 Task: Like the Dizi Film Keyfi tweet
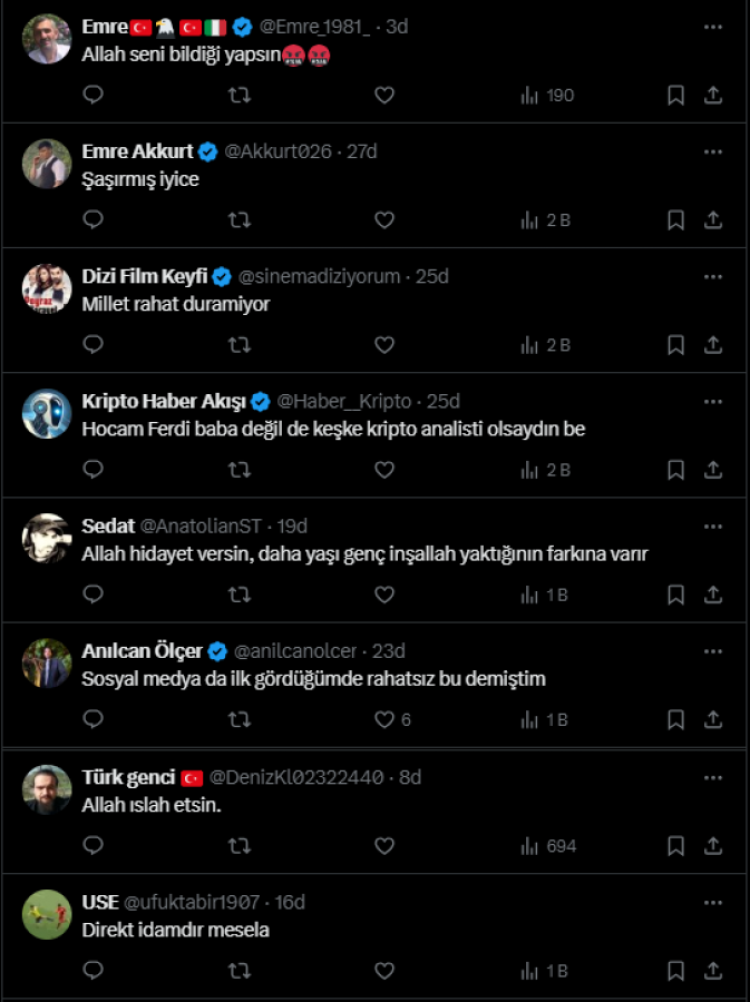coord(384,345)
